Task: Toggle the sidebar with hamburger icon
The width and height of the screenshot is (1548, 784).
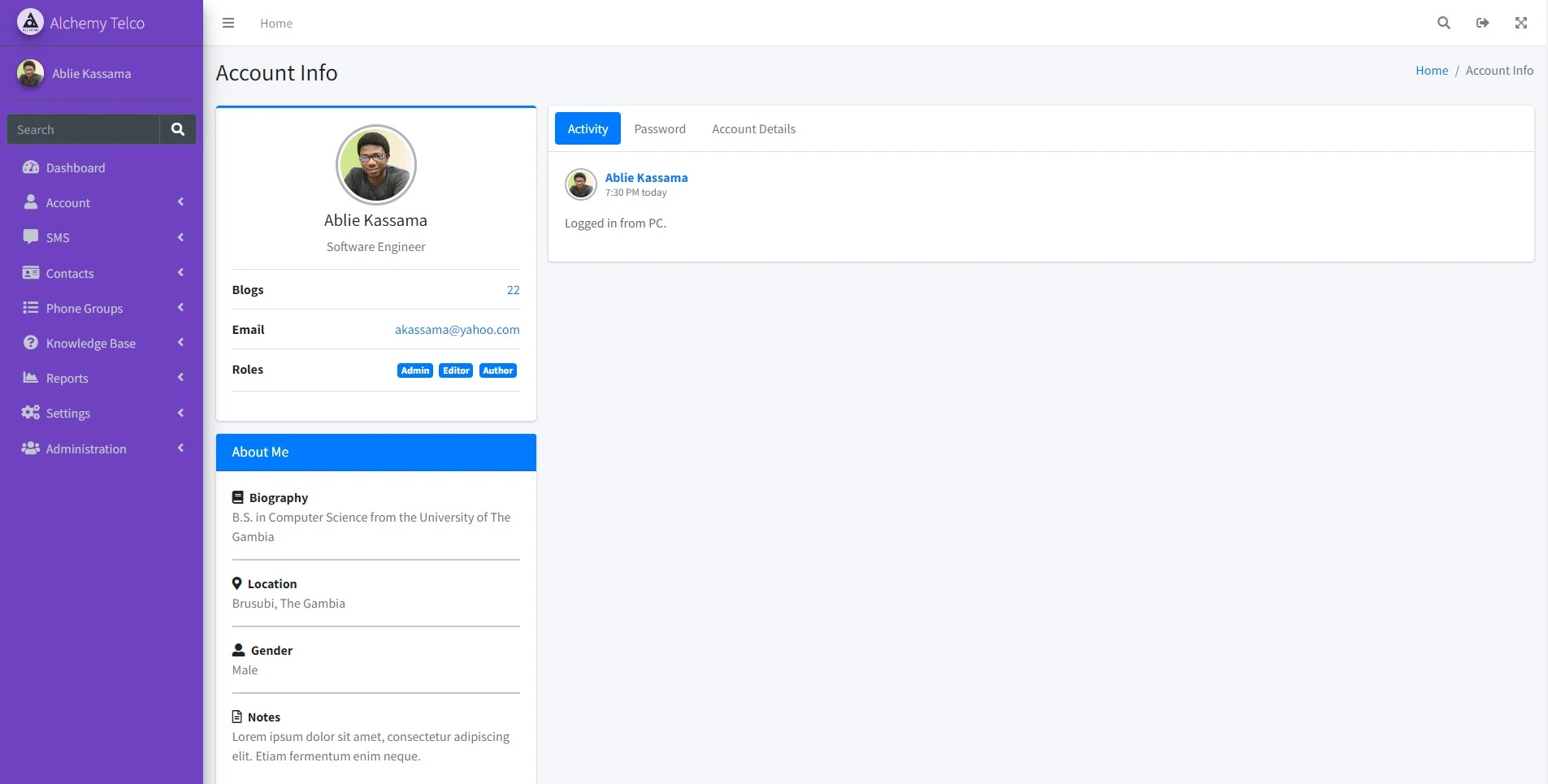Action: [x=228, y=23]
